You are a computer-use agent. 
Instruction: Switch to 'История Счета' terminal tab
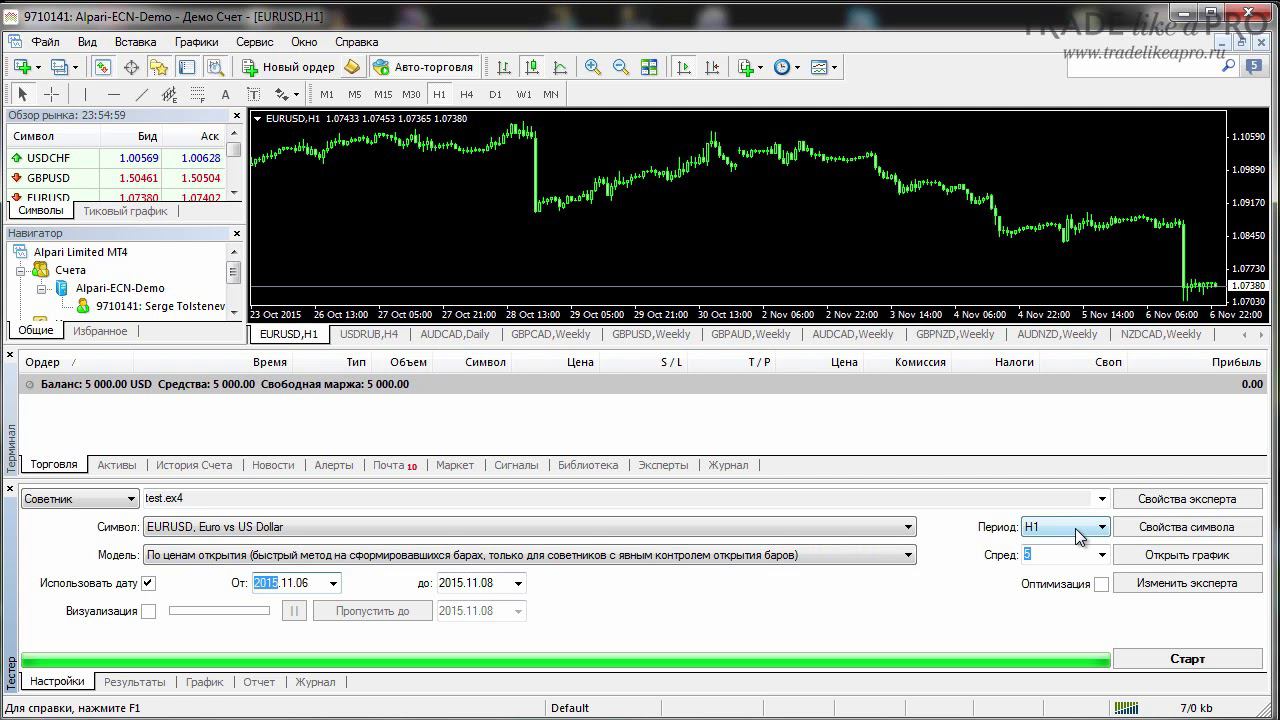point(194,465)
